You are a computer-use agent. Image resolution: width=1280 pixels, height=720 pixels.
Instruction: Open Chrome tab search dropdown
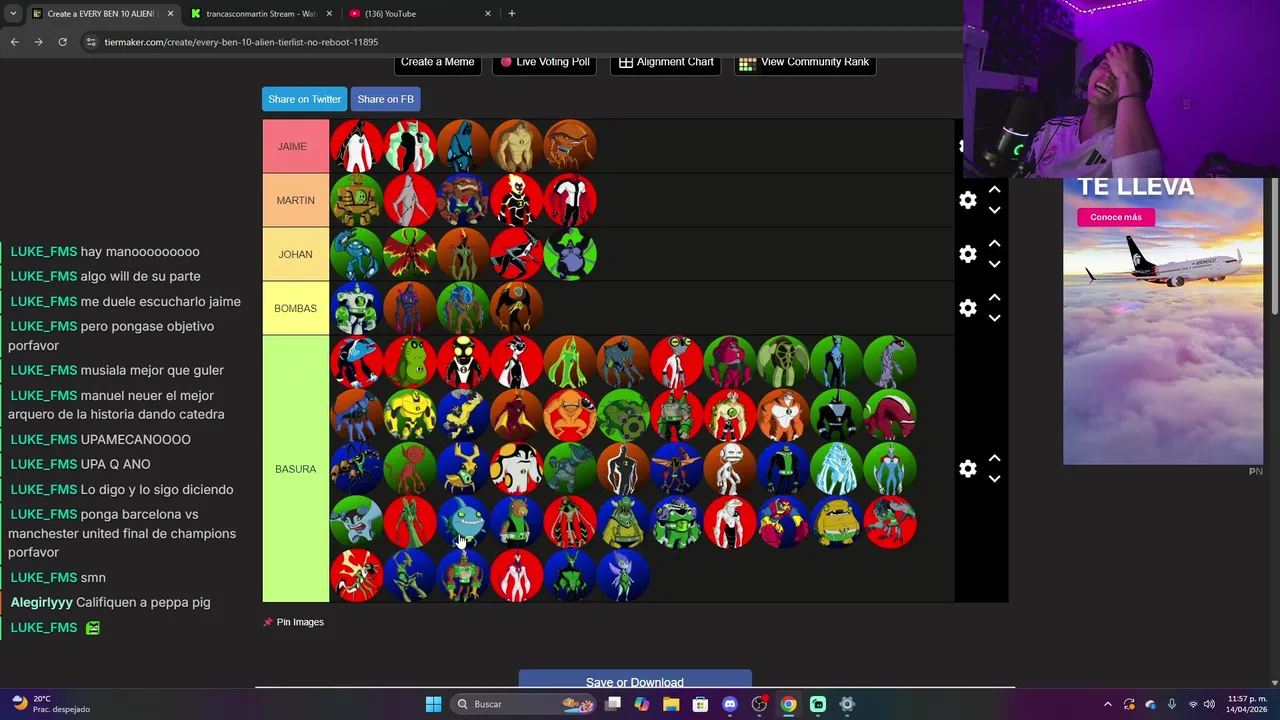[13, 13]
